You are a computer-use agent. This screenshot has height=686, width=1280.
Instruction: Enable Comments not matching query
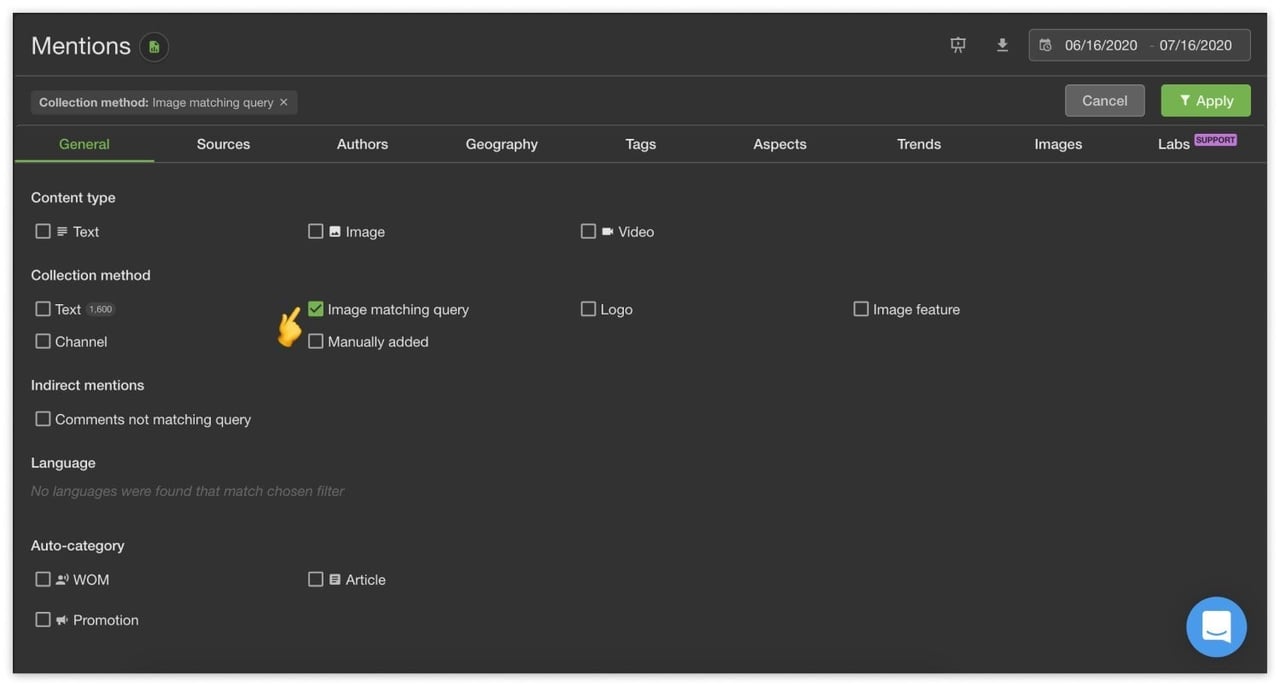click(43, 419)
